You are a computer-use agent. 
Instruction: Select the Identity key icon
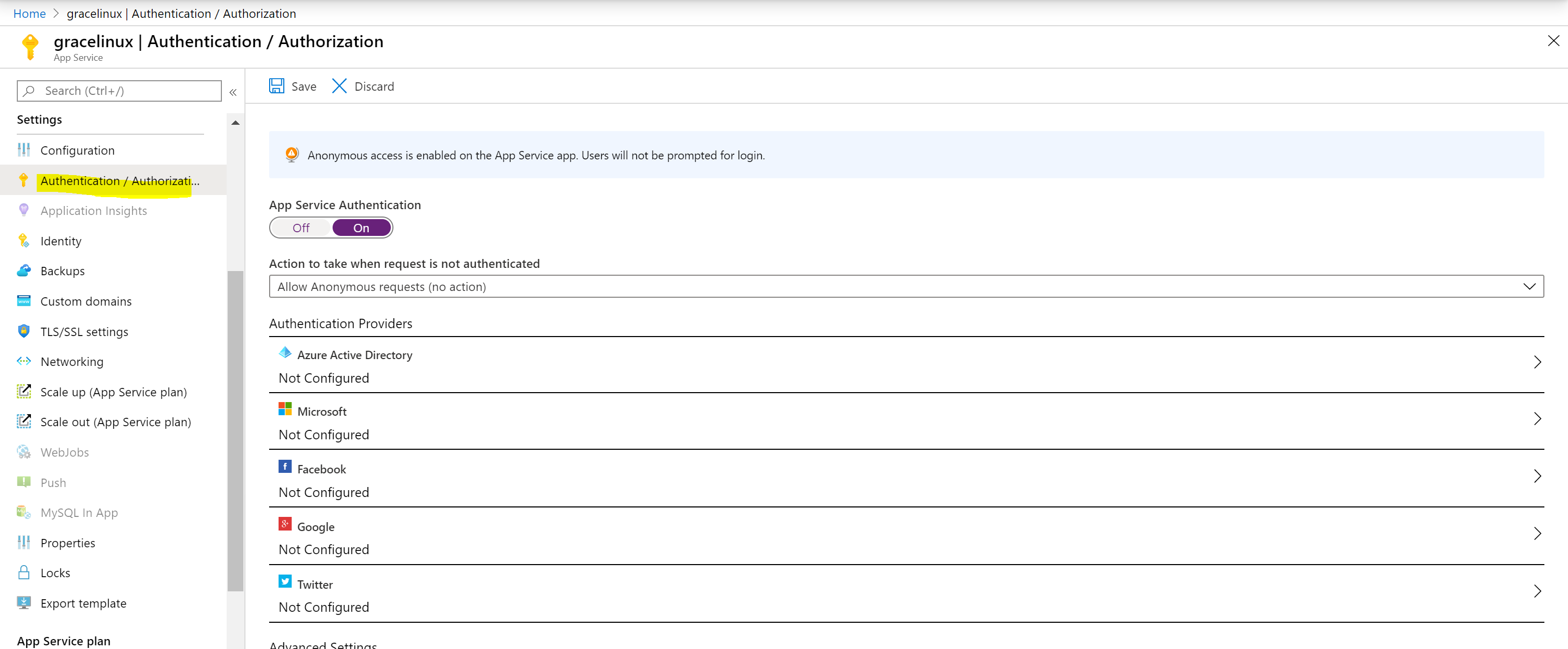tap(24, 241)
